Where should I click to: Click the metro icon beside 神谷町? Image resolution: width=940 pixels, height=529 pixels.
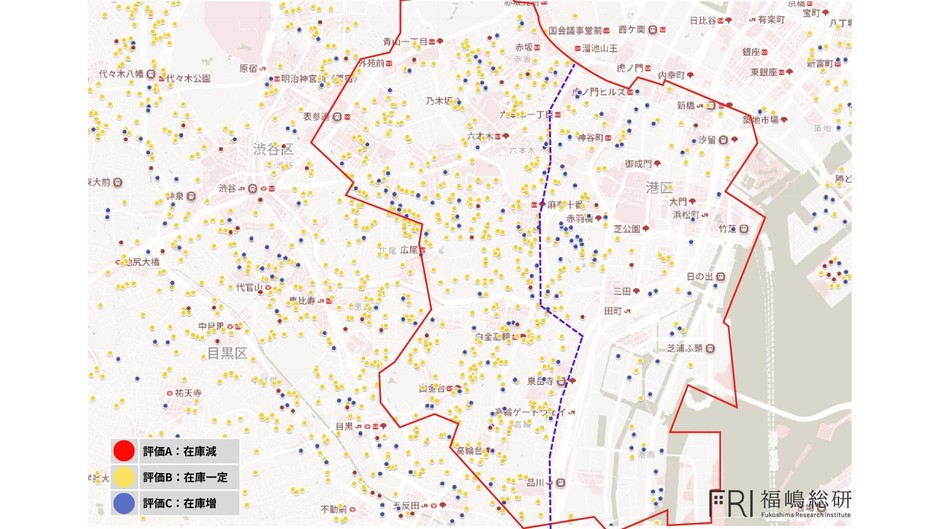pyautogui.click(x=608, y=138)
